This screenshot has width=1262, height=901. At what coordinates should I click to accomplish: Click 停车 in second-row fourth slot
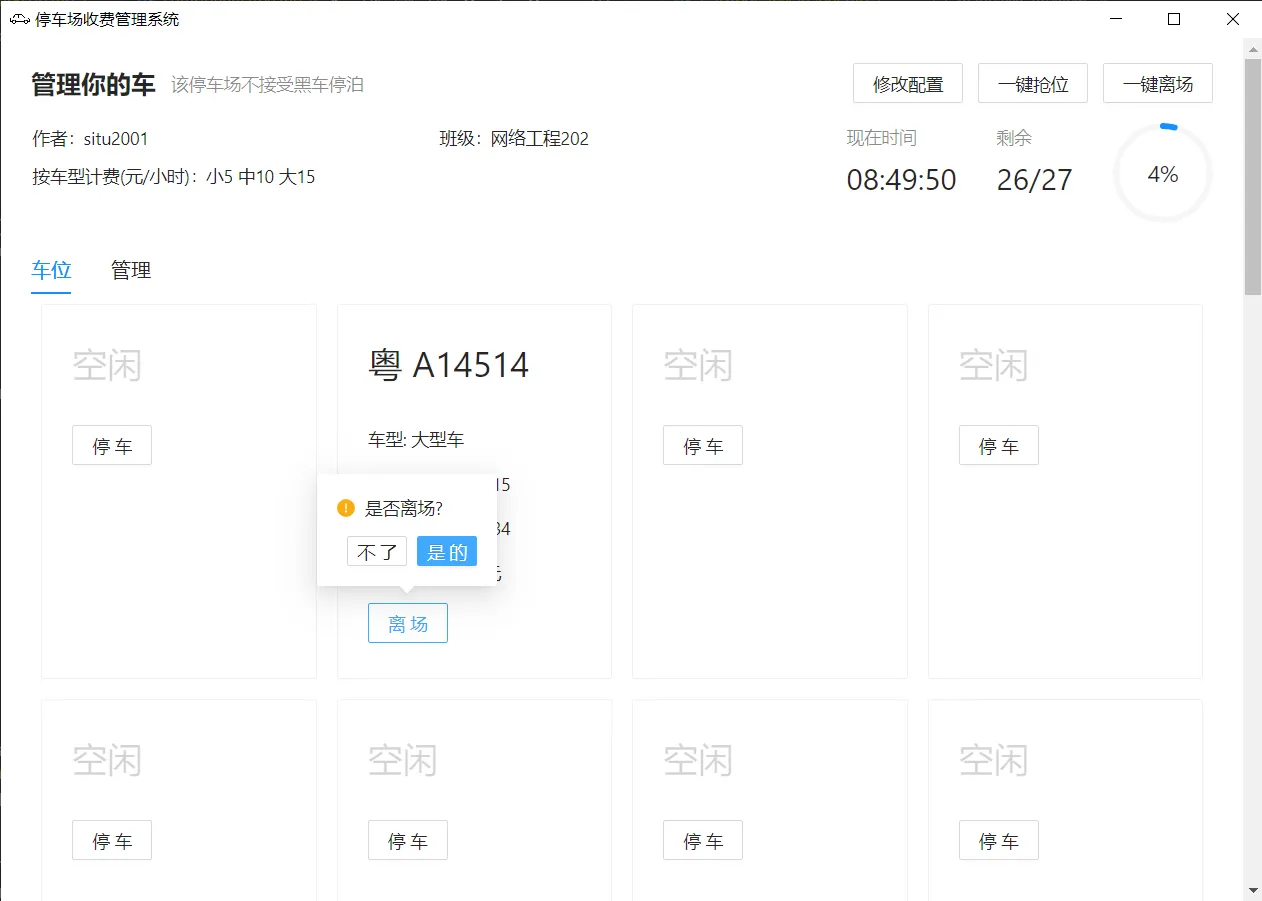[x=999, y=841]
